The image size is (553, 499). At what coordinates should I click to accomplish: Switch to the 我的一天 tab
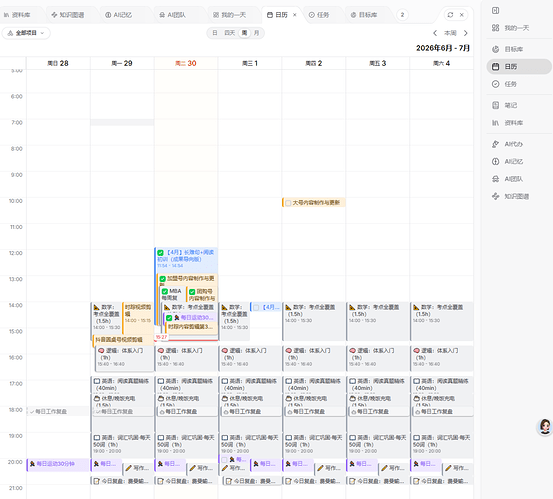pos(230,15)
